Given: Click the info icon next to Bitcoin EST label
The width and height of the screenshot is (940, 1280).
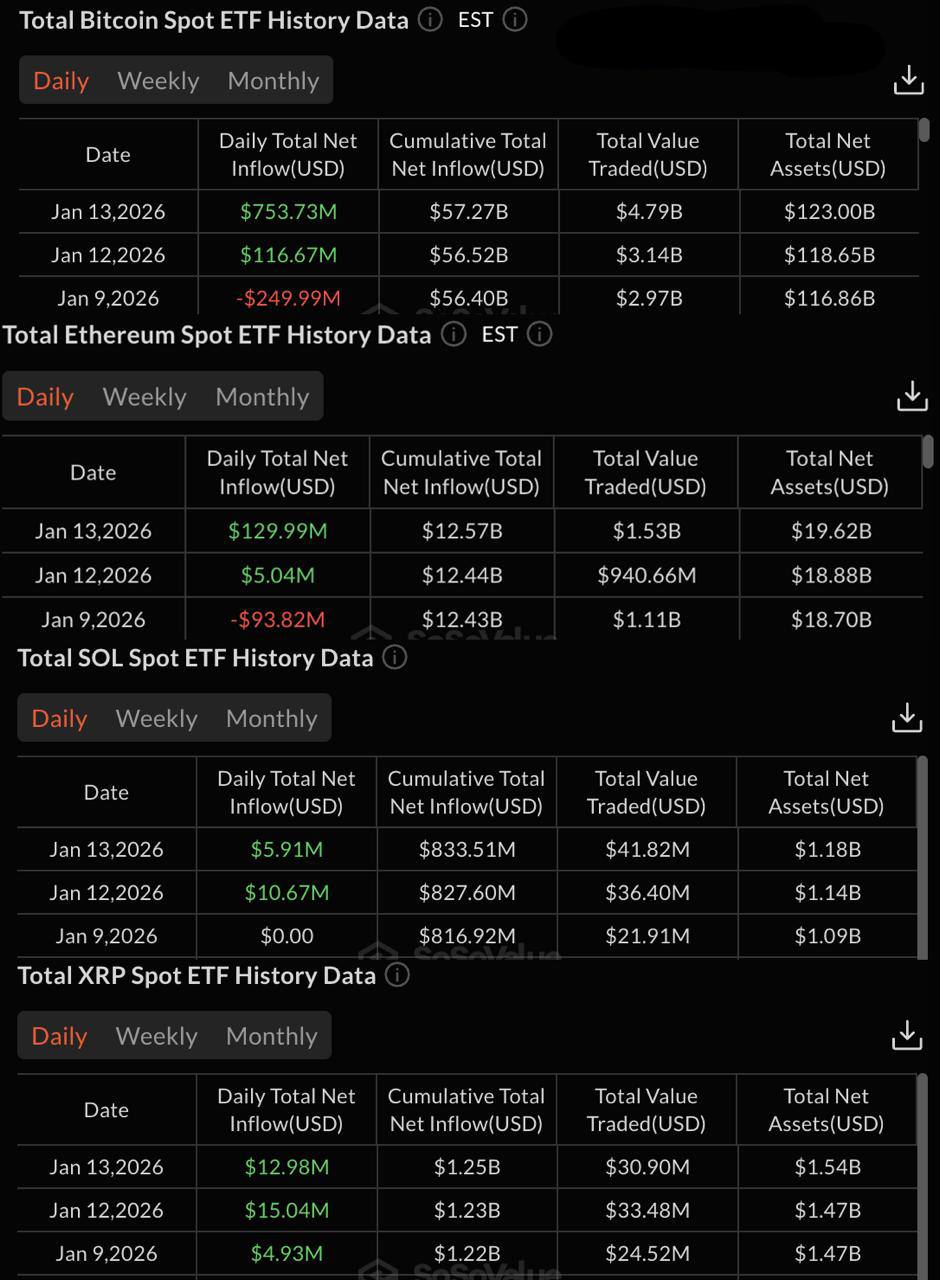Looking at the screenshot, I should pyautogui.click(x=515, y=20).
